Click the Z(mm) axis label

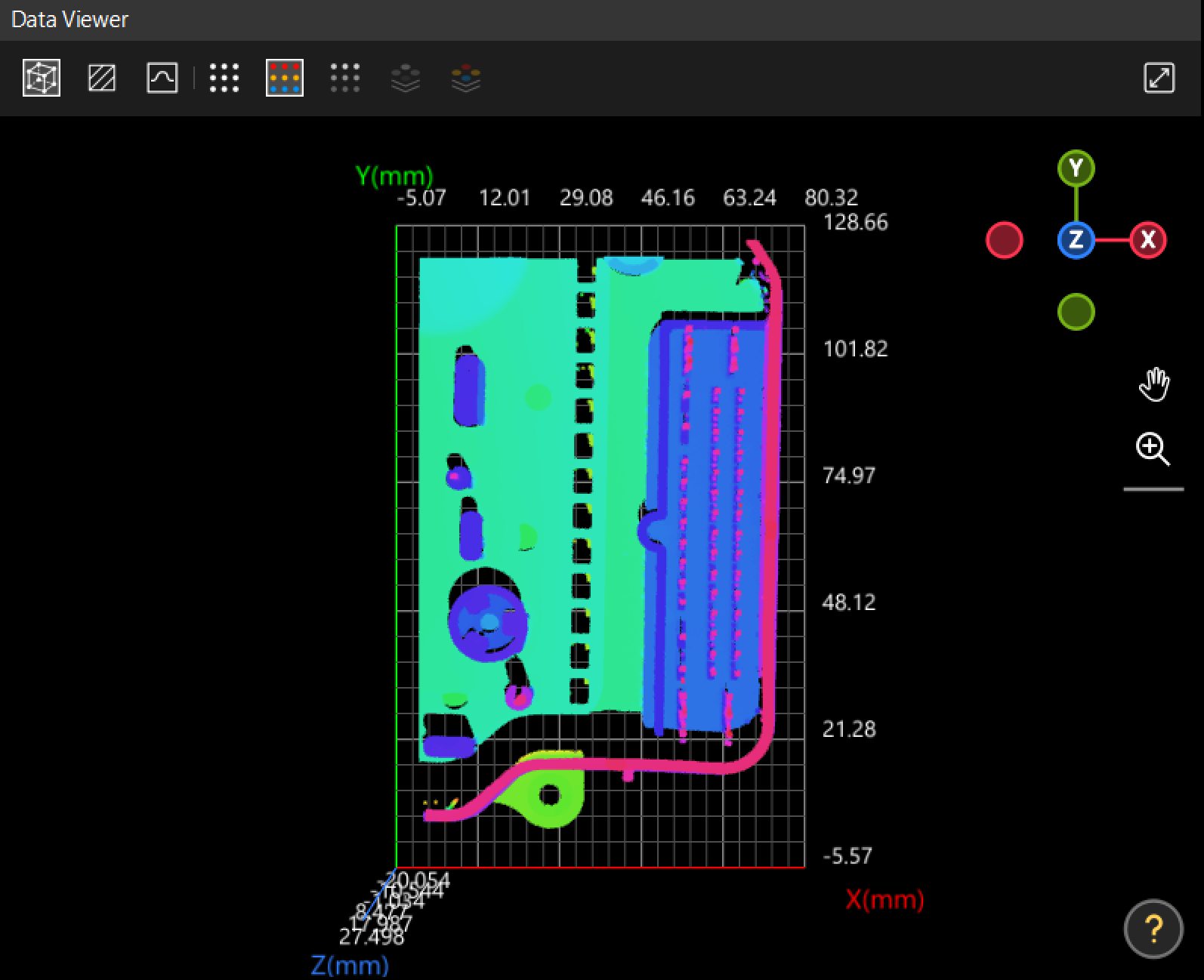coord(350,965)
